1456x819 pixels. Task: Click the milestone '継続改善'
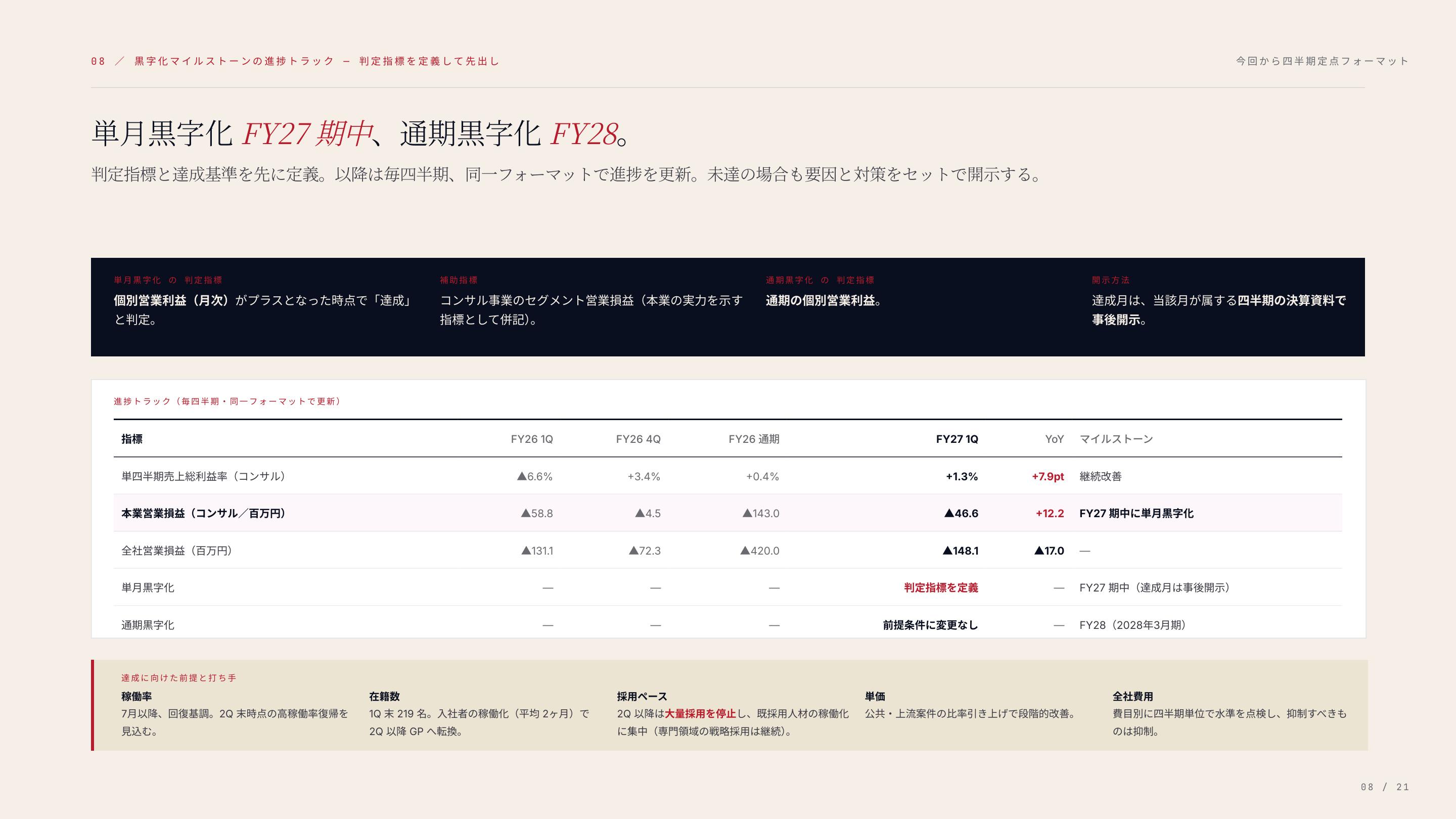(1101, 476)
